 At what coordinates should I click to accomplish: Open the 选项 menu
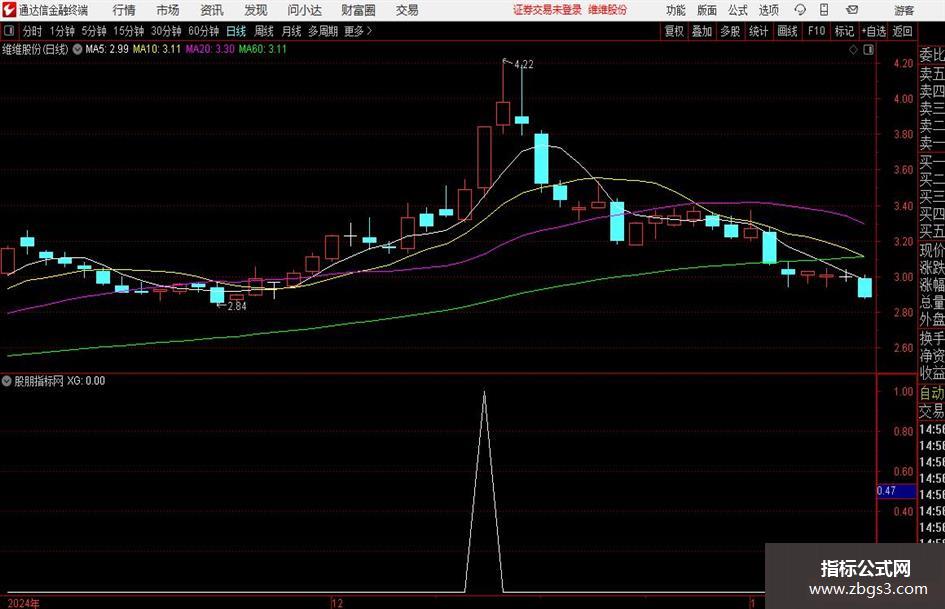(x=768, y=10)
